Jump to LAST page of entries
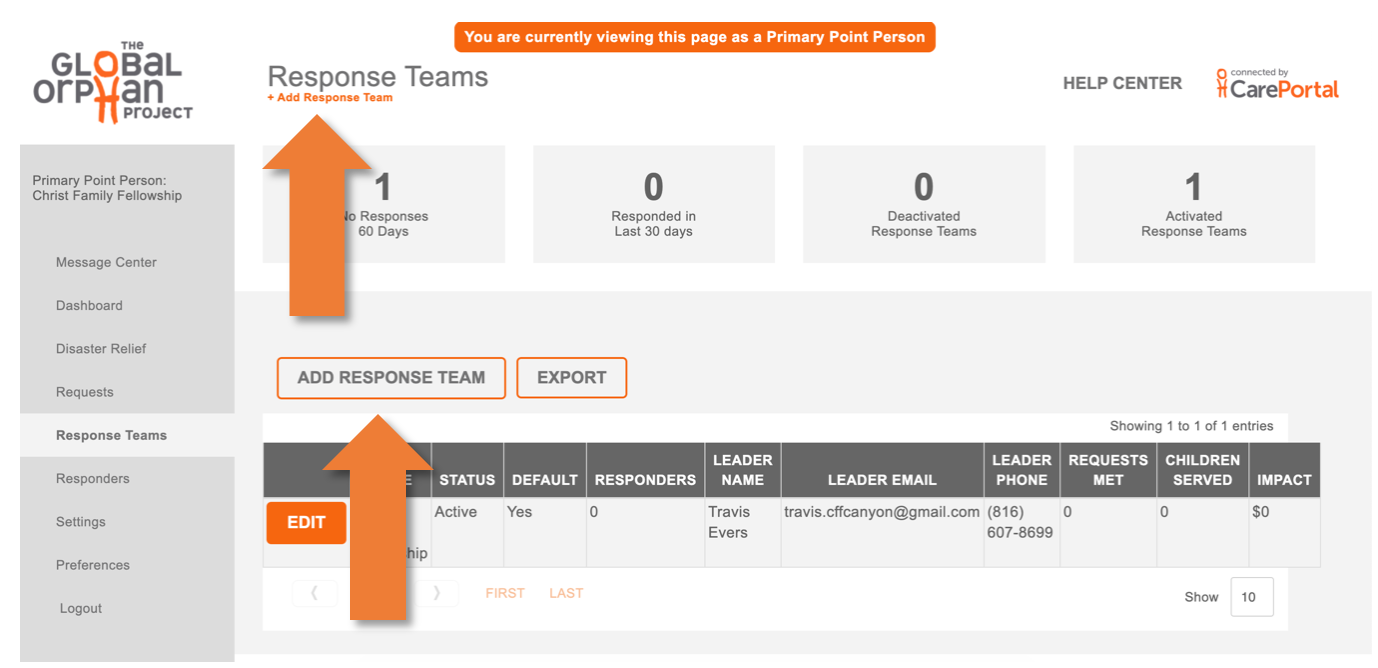 pos(566,593)
